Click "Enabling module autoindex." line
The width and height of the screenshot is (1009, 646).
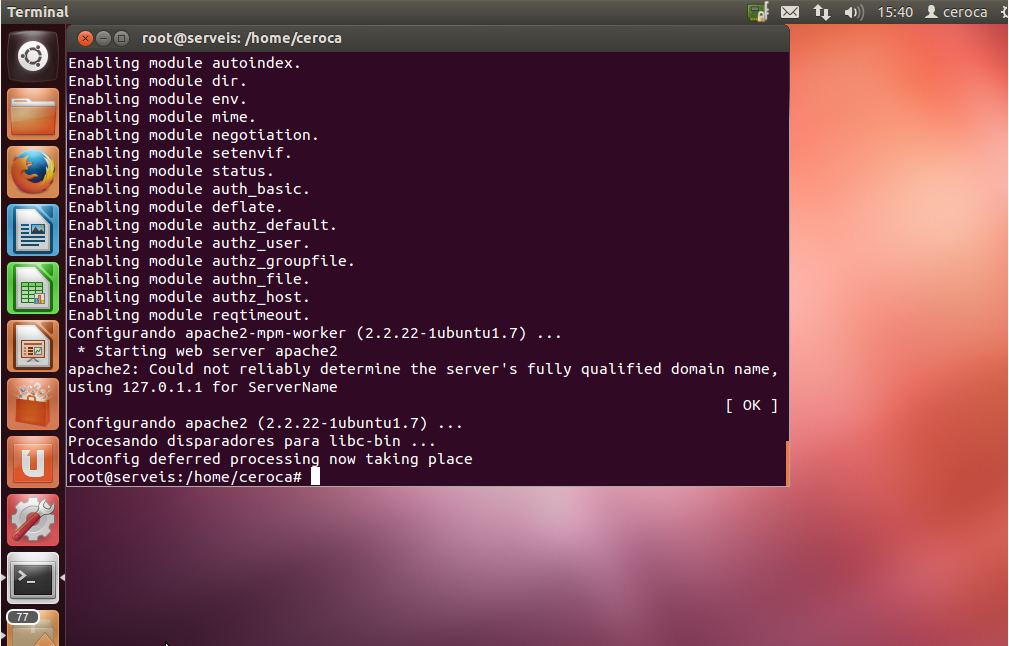click(x=185, y=62)
